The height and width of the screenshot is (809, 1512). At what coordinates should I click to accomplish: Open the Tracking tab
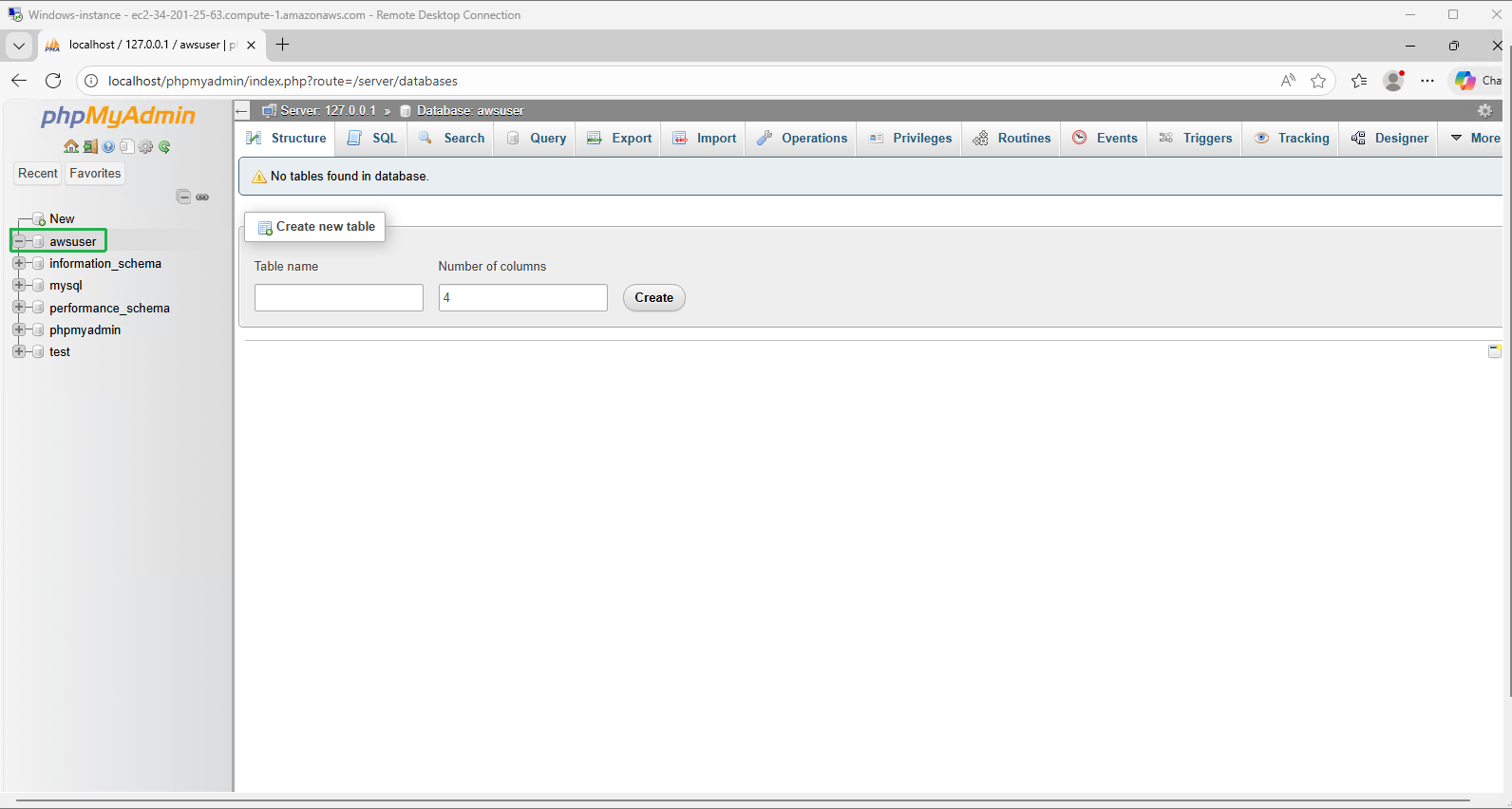click(1292, 138)
